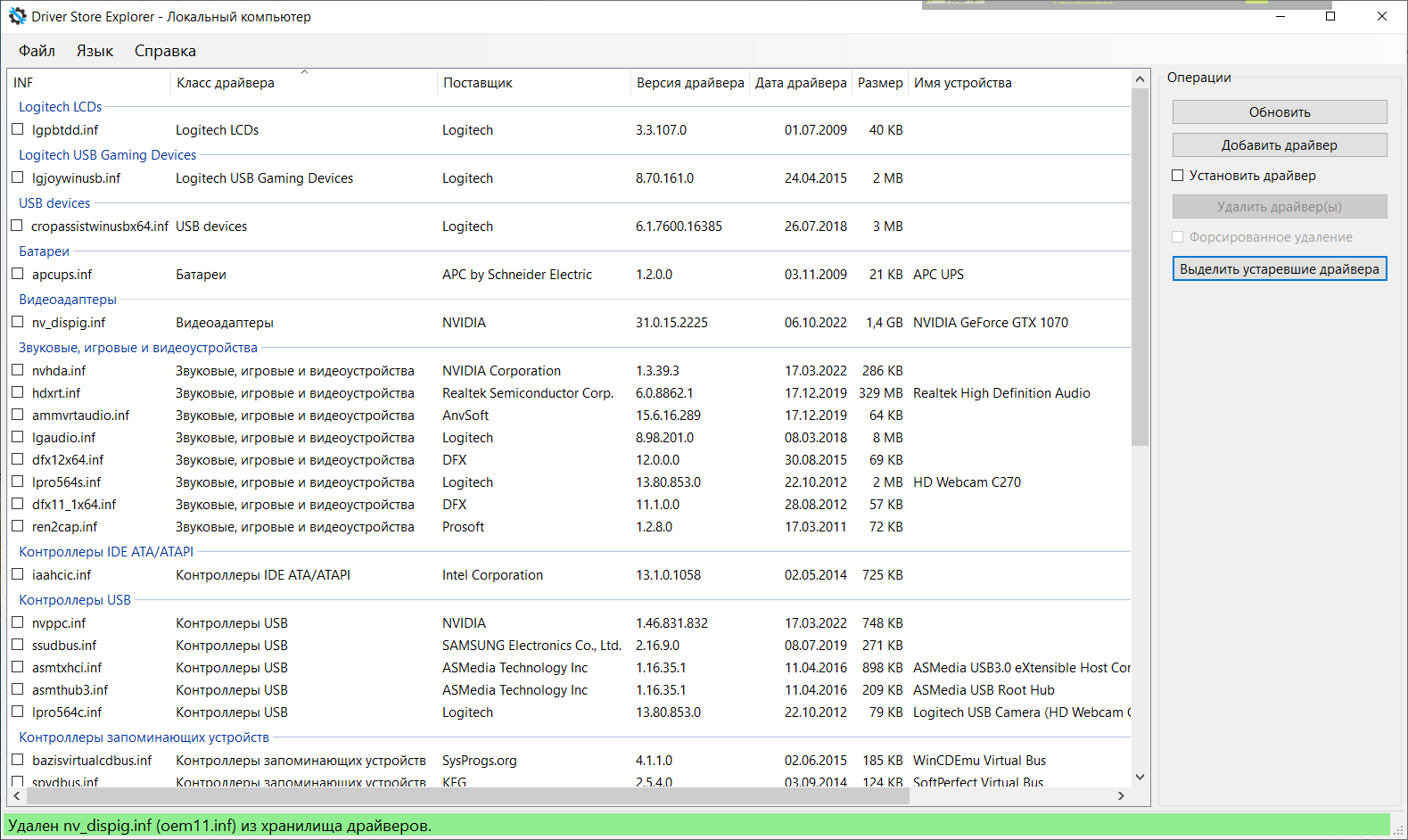Screen dimensions: 1408x840
Task: Tick the asmtxhci.inf checkbox
Action: pos(18,667)
